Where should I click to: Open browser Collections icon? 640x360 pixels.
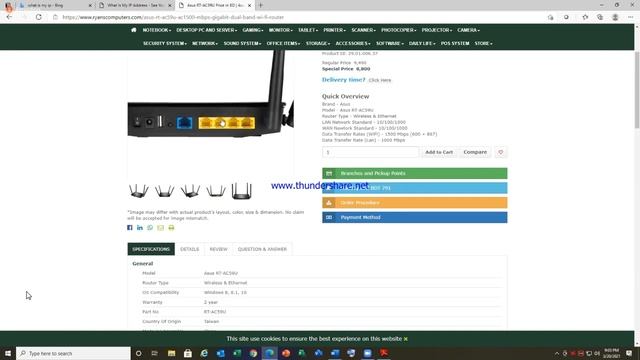(600, 17)
